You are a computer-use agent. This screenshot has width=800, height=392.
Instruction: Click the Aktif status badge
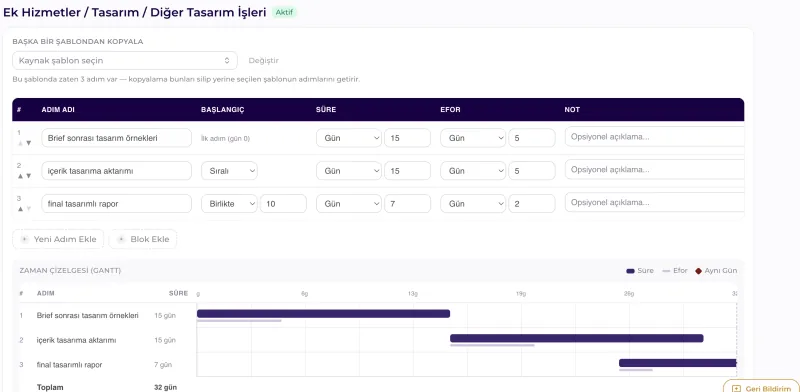[284, 12]
